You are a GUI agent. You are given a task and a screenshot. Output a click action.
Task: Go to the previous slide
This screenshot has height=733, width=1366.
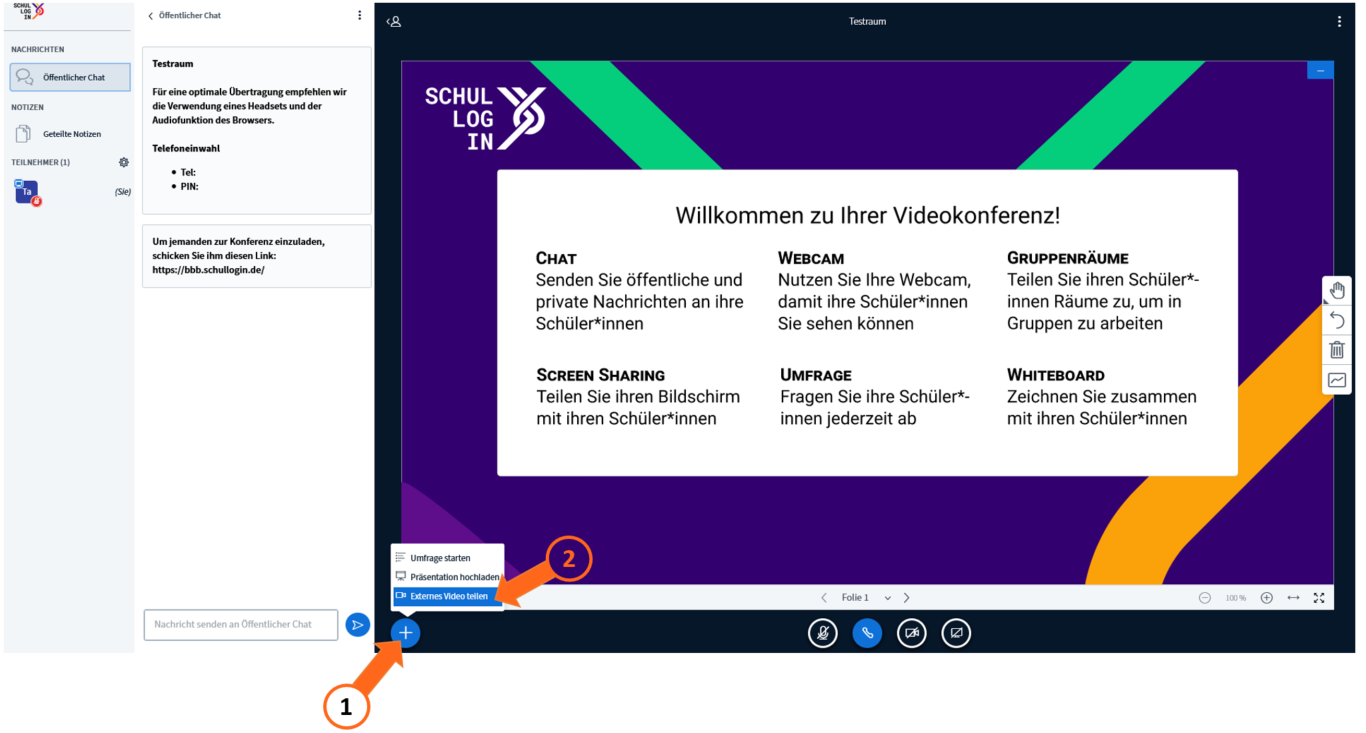point(824,598)
